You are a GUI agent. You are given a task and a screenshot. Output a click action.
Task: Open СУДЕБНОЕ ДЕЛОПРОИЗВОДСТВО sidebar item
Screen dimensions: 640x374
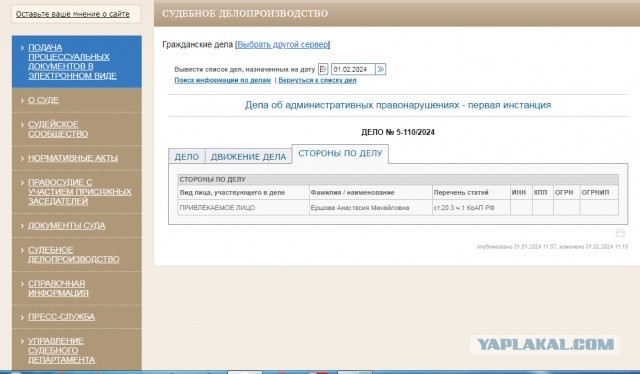pos(73,254)
